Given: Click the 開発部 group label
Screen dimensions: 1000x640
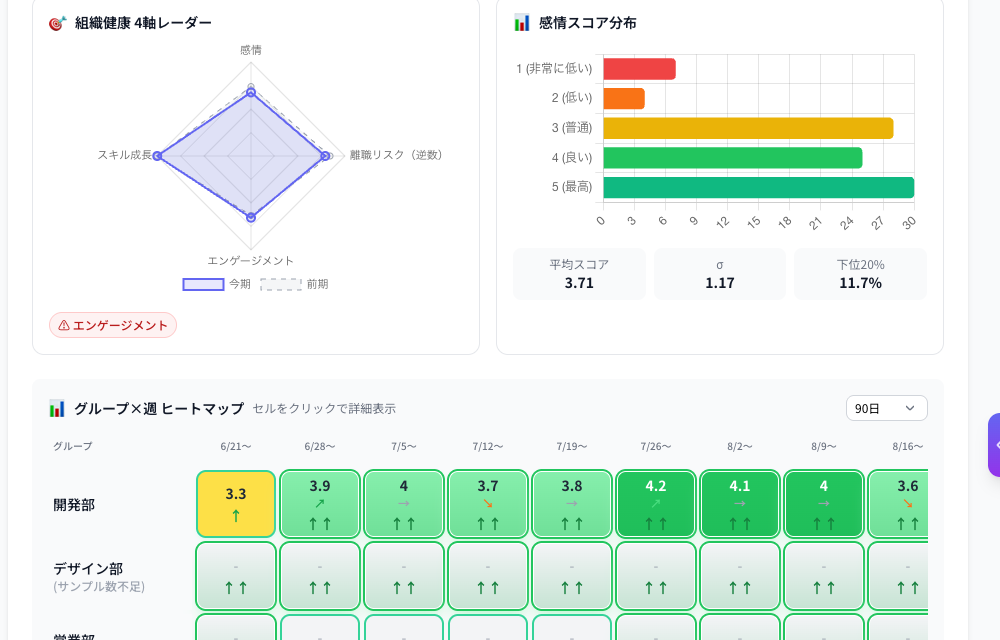Looking at the screenshot, I should point(74,505).
